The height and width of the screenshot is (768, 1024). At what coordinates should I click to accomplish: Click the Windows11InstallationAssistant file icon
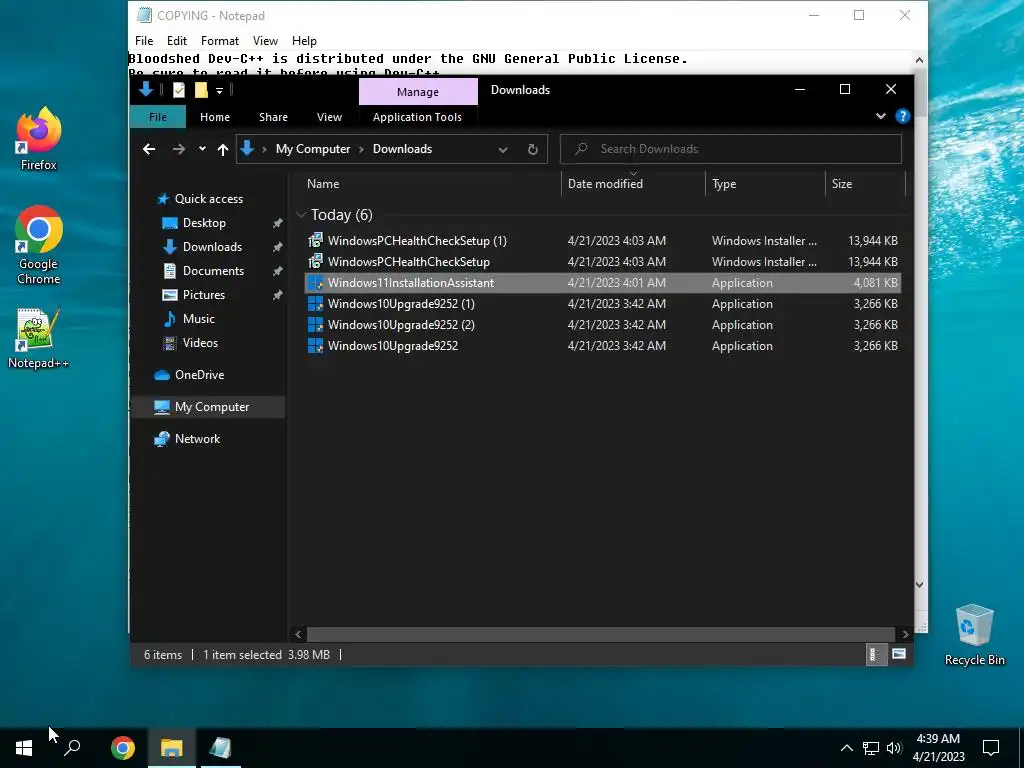315,283
